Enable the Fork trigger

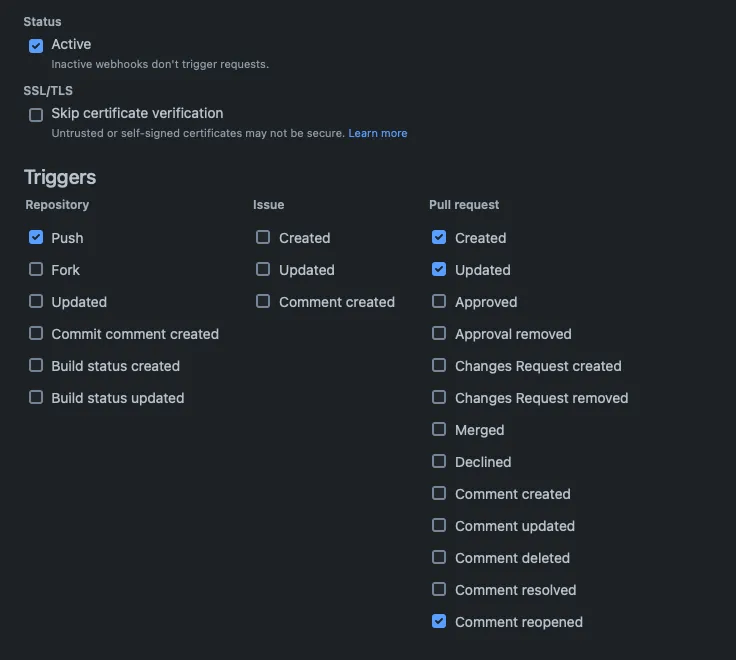click(36, 270)
